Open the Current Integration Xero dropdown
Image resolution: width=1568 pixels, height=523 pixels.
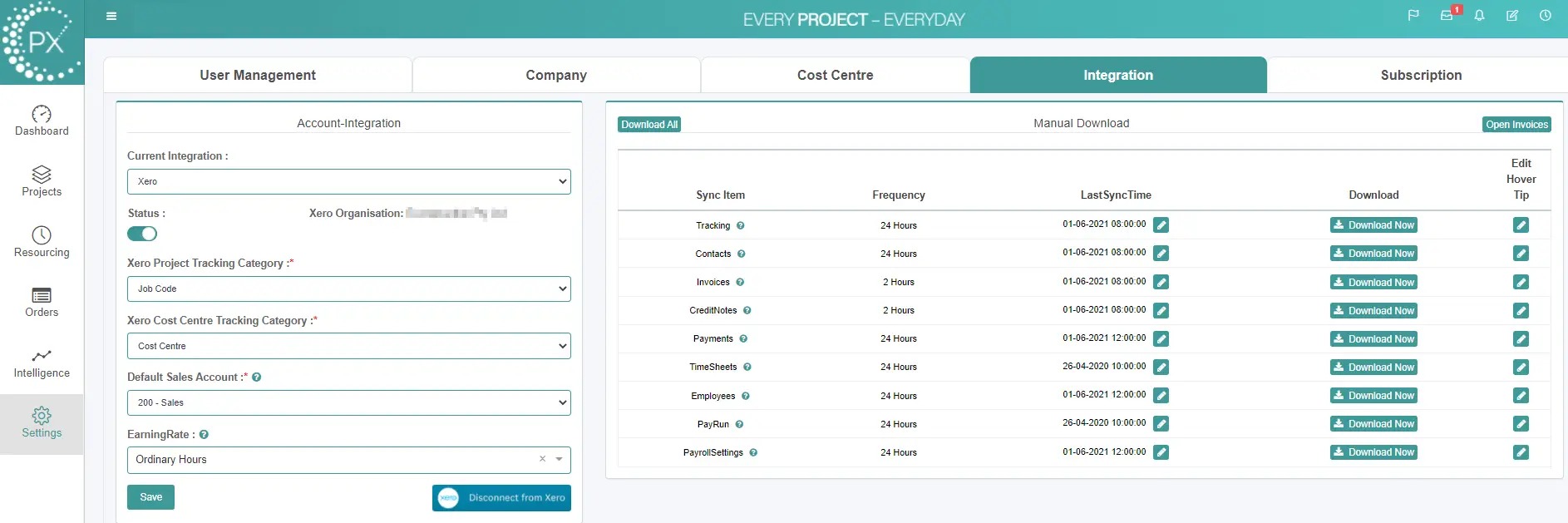(x=348, y=181)
